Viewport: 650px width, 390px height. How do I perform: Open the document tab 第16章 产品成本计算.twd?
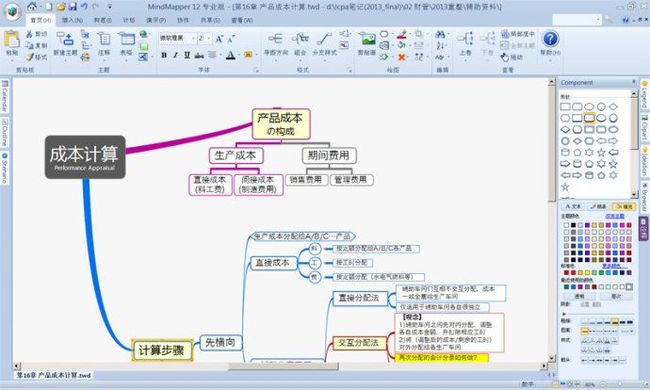[53, 375]
